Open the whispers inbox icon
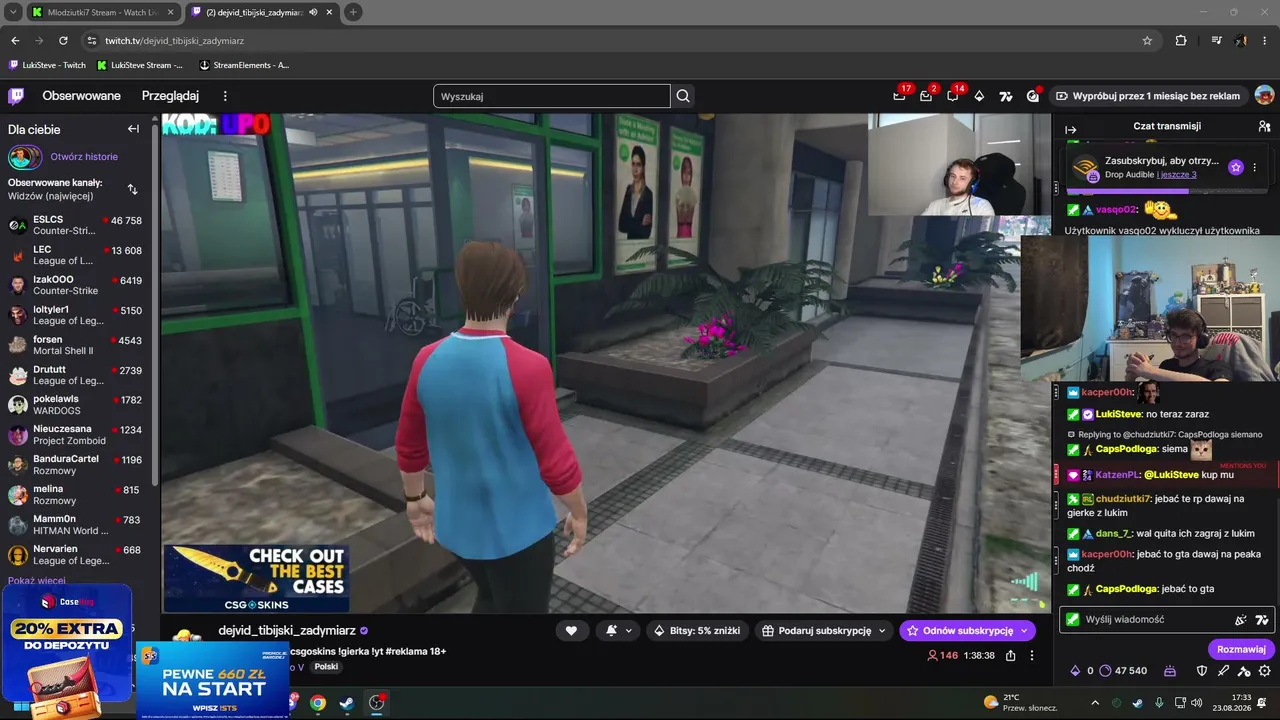The height and width of the screenshot is (720, 1280). (x=926, y=96)
